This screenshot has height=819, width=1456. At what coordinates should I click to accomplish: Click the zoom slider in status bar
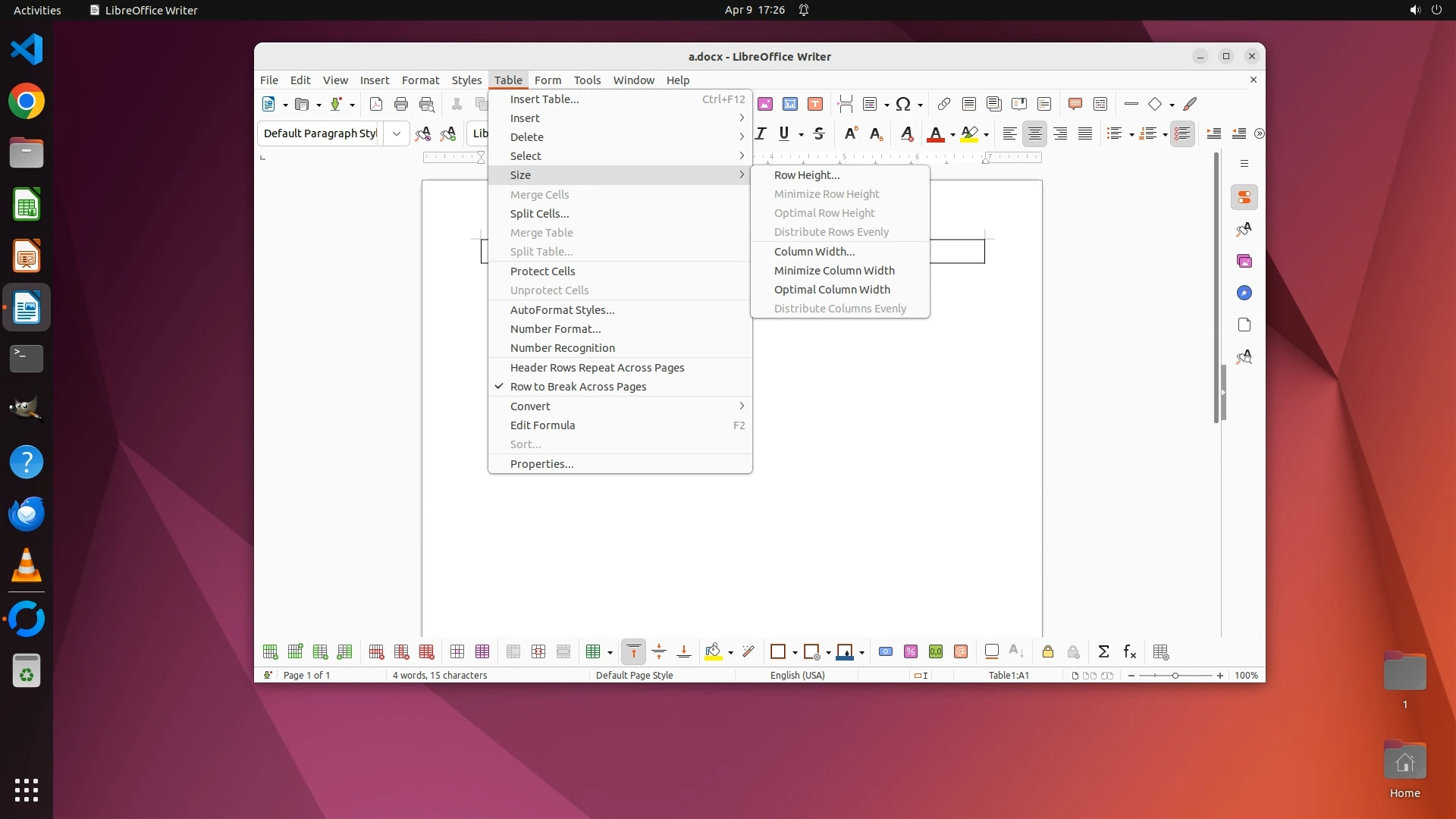click(x=1175, y=675)
